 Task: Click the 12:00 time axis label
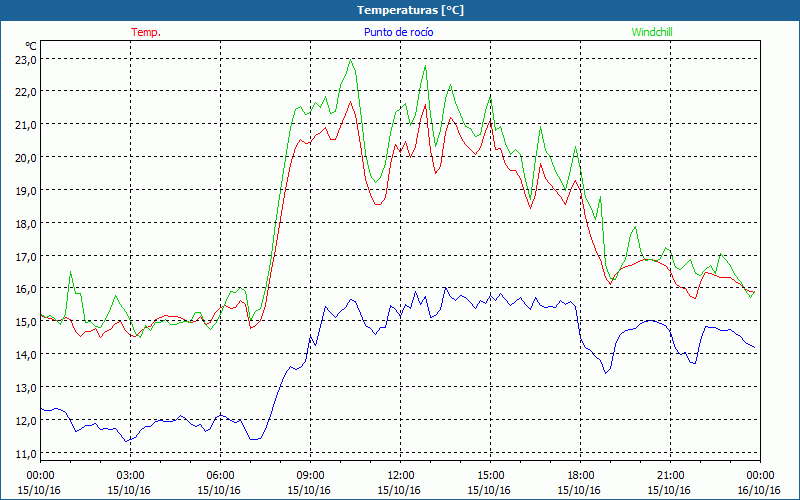[401, 476]
